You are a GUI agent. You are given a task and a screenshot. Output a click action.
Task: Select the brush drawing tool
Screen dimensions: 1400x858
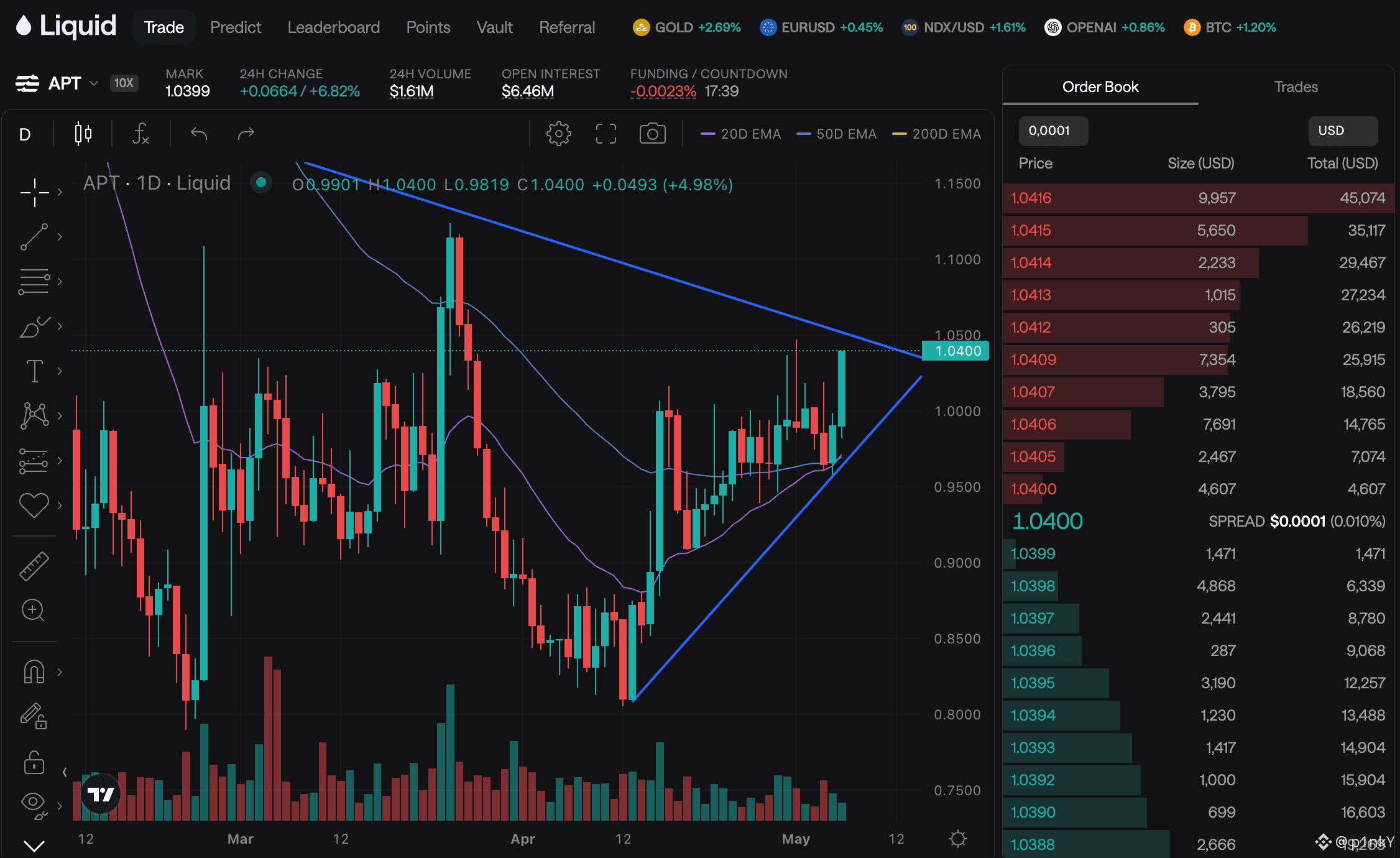34,326
